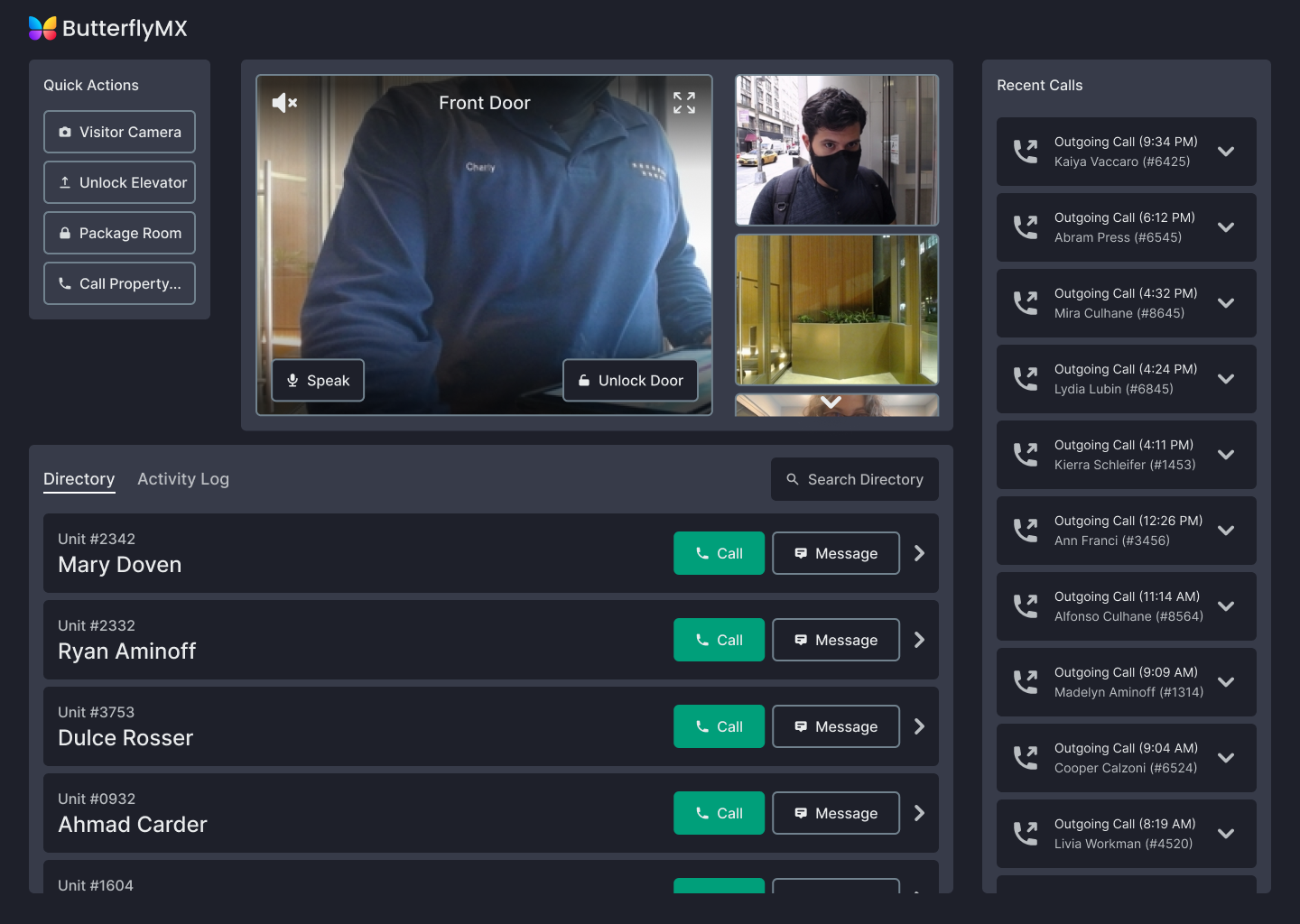
Task: Expand the Abram Press outgoing call entry
Action: coord(1226,227)
